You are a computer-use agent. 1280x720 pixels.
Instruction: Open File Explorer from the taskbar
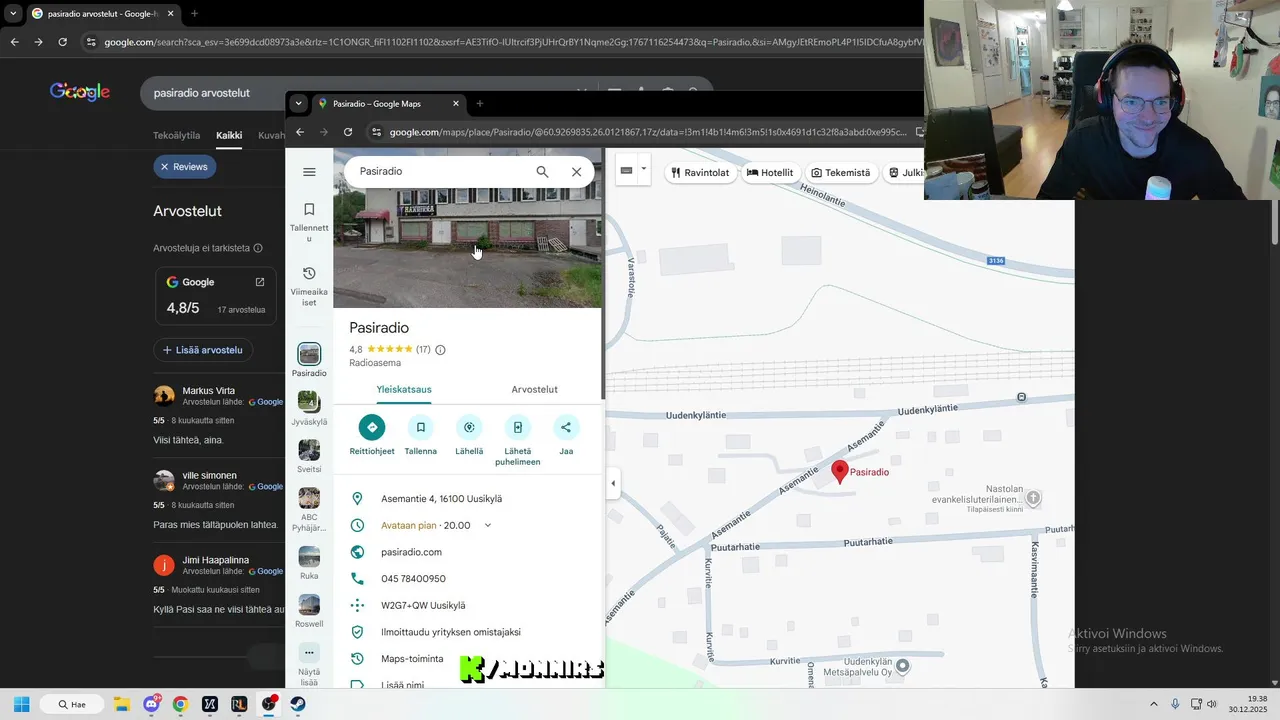pyautogui.click(x=122, y=704)
